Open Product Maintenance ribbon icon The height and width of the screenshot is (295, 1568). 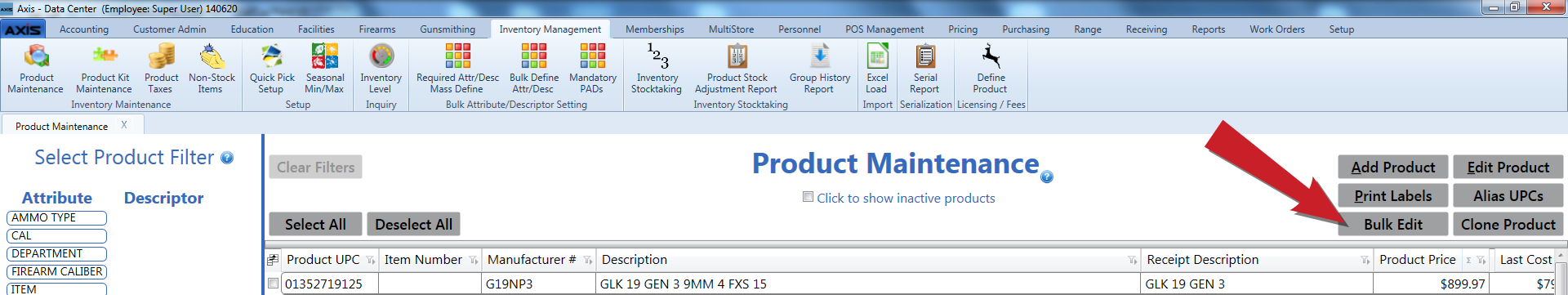(36, 69)
